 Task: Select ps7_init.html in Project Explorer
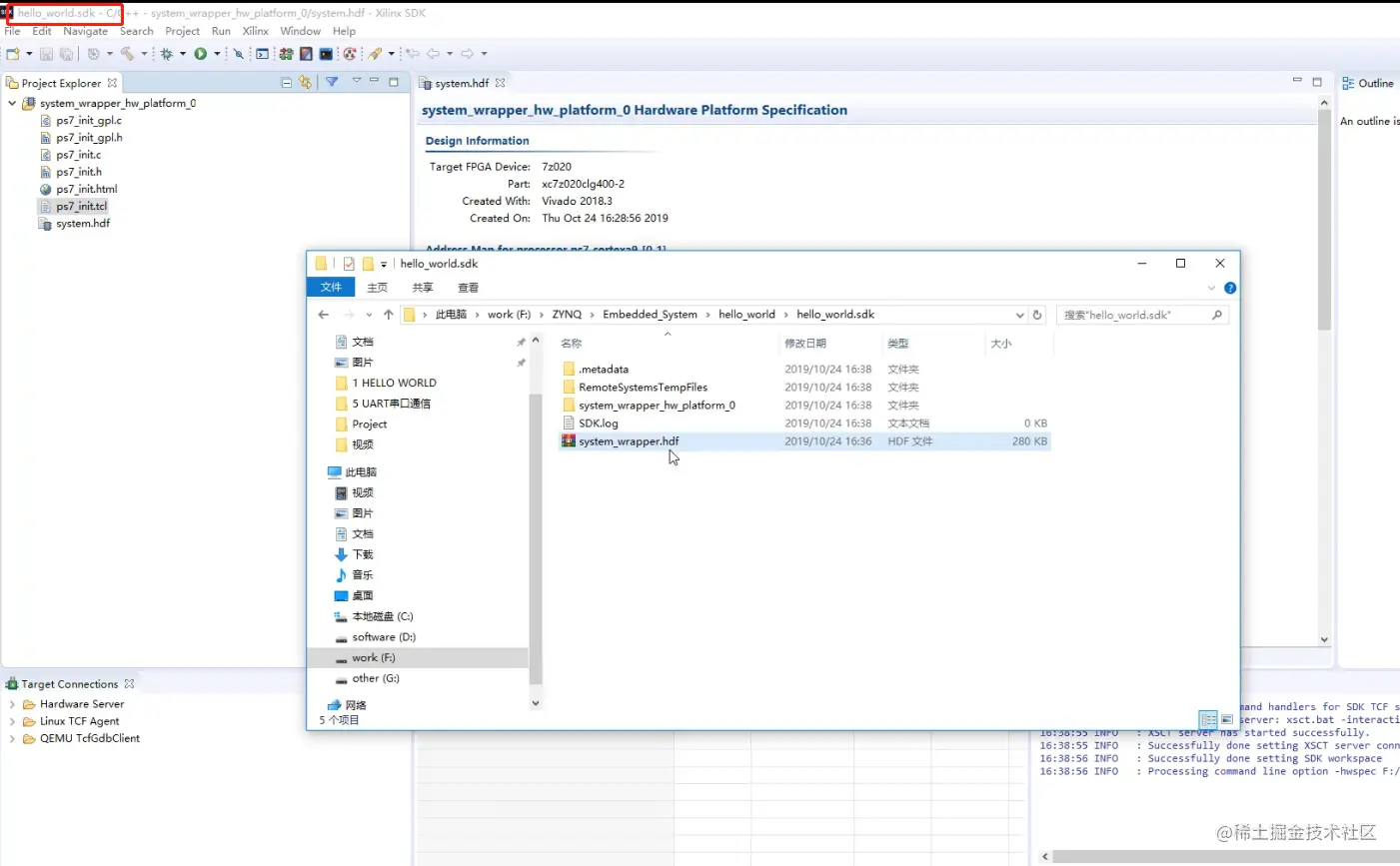(86, 189)
